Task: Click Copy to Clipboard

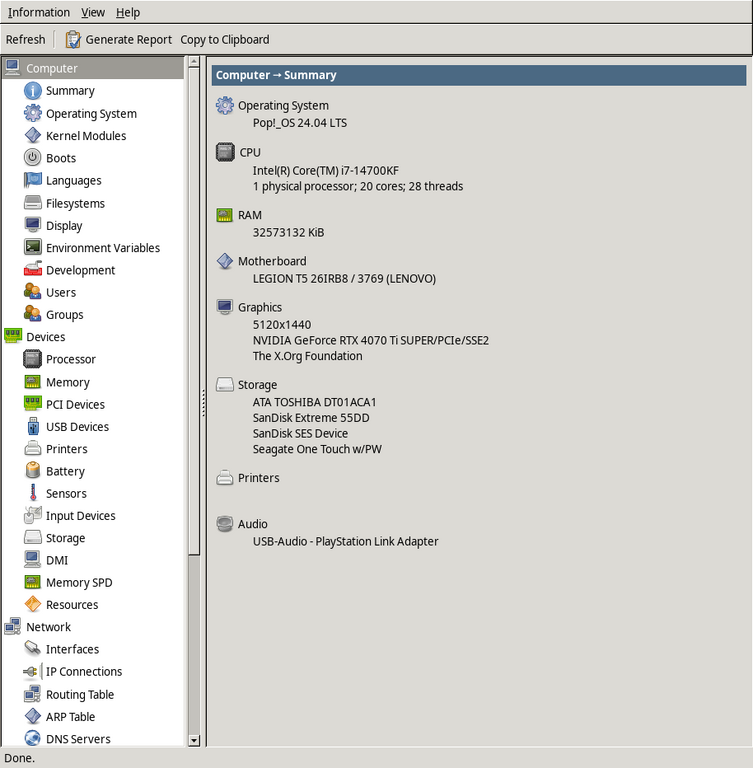Action: (225, 40)
